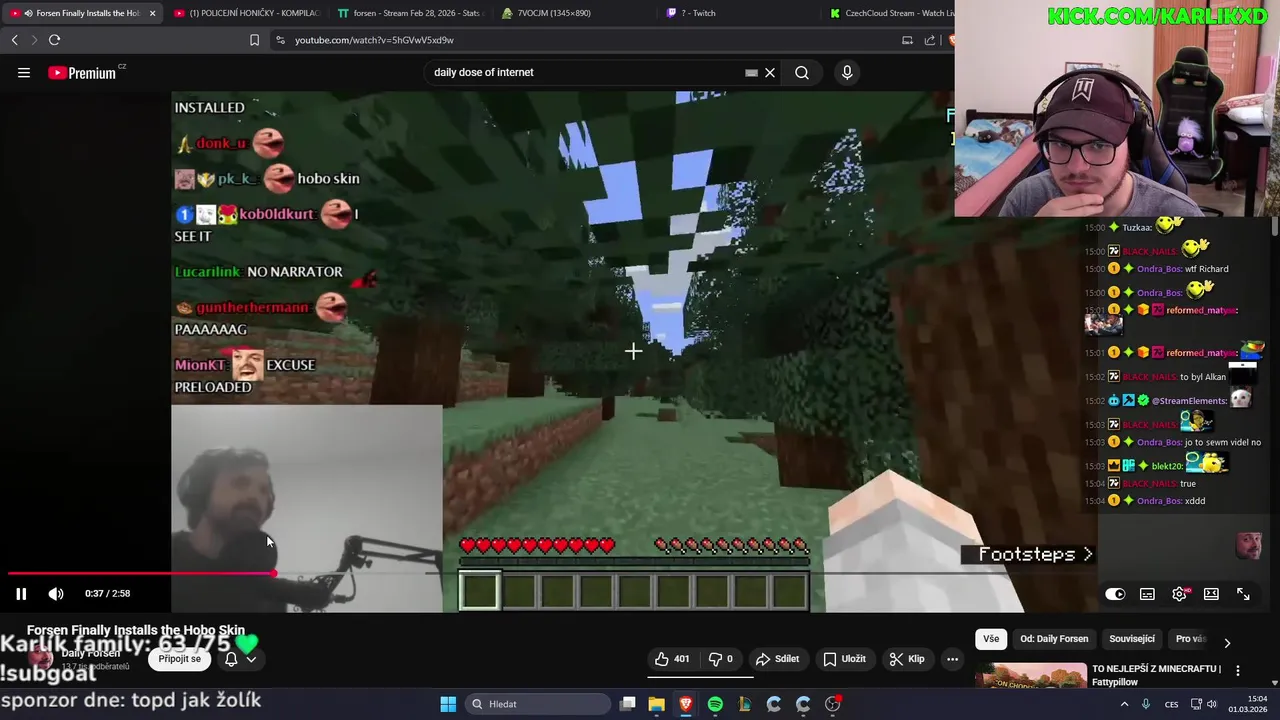The height and width of the screenshot is (720, 1280).
Task: Enter fullscreen in the video player
Action: [x=1243, y=594]
